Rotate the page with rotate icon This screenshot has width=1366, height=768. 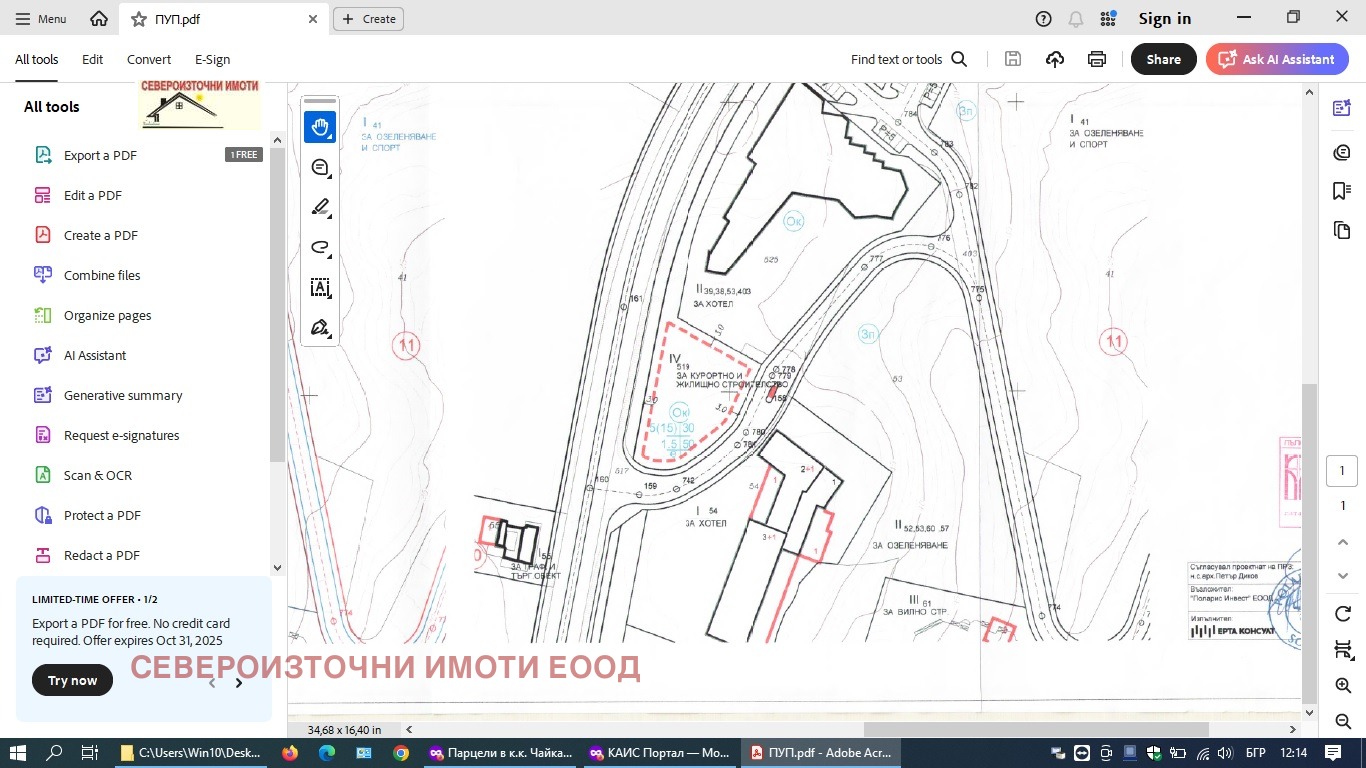coord(1343,613)
